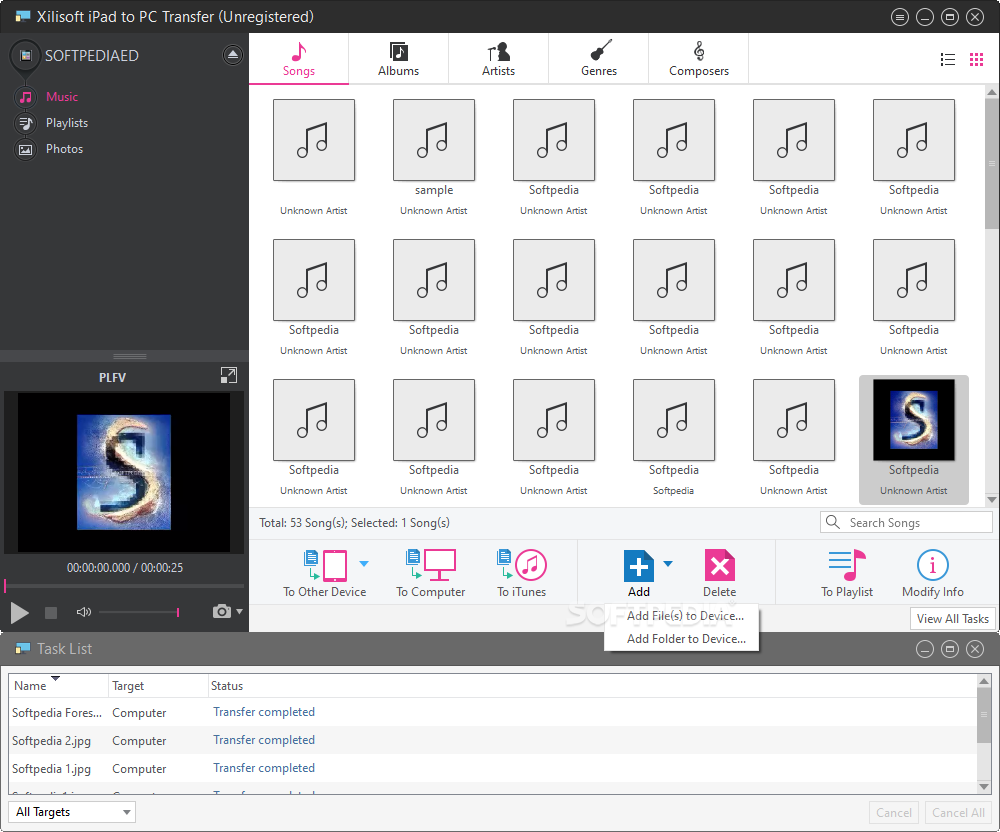Screen dimensions: 1000x832
Task: Play the preview in the player
Action: point(19,613)
